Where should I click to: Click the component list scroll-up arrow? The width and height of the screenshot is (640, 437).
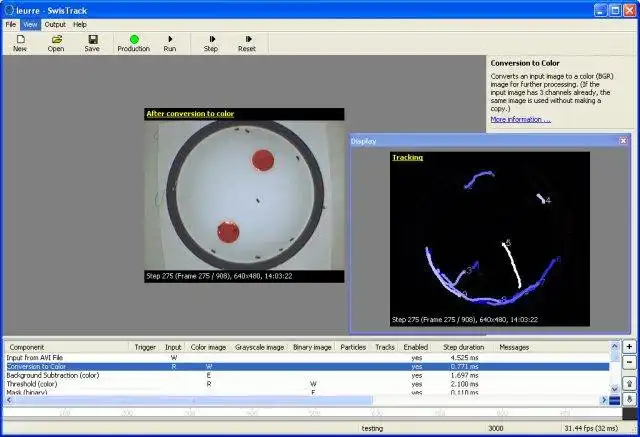(615, 346)
